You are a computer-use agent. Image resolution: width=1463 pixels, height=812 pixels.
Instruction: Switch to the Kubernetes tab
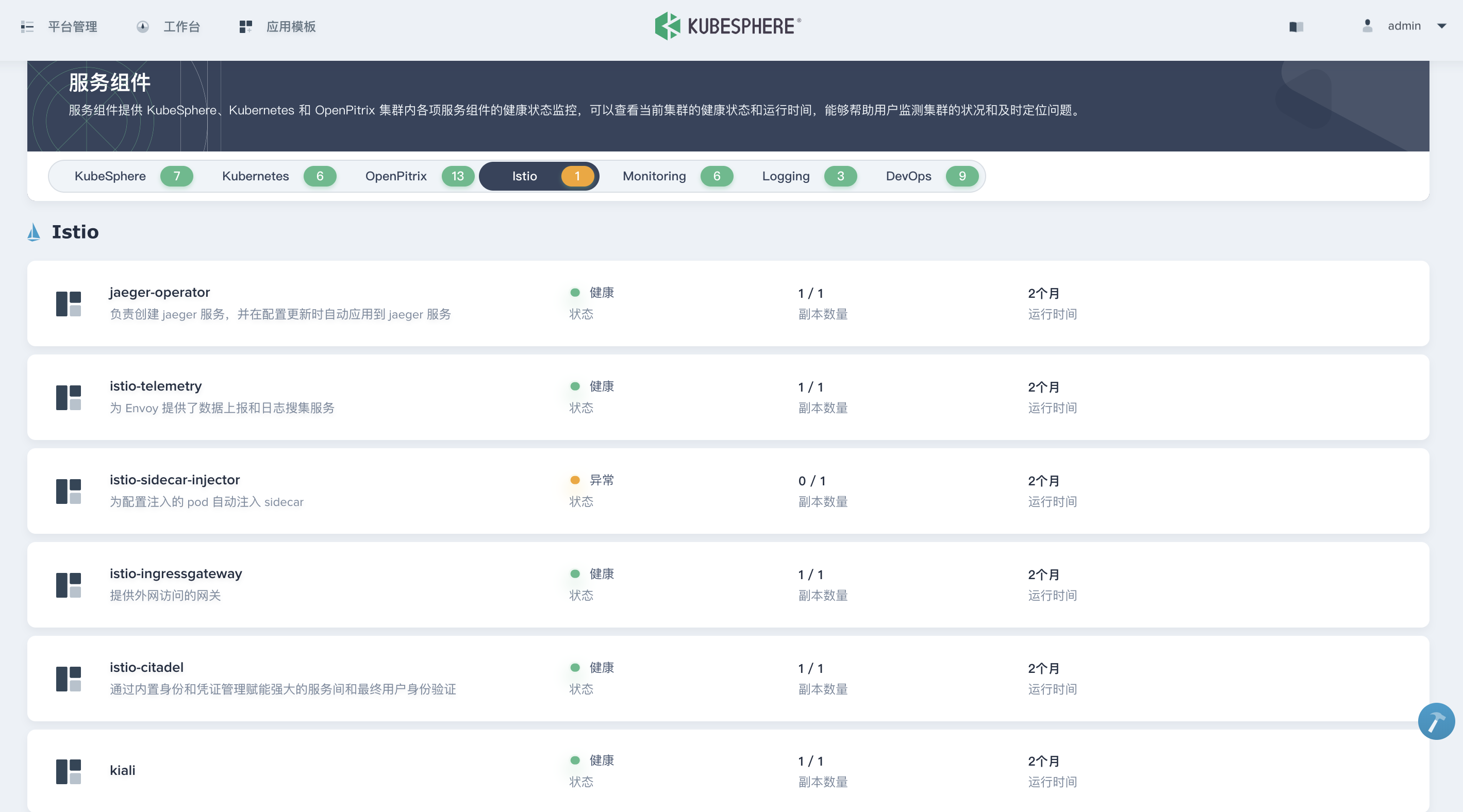(x=256, y=176)
